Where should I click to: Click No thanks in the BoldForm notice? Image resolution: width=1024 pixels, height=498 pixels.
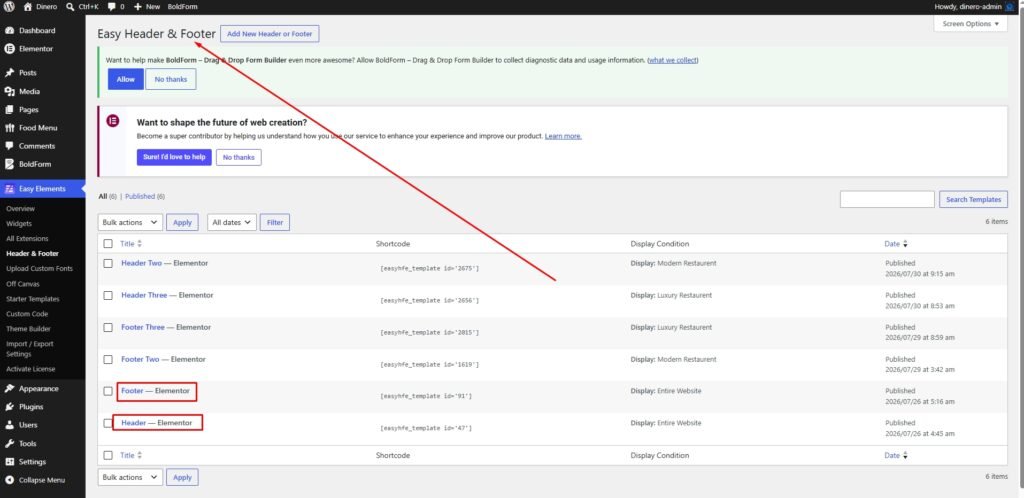click(170, 79)
